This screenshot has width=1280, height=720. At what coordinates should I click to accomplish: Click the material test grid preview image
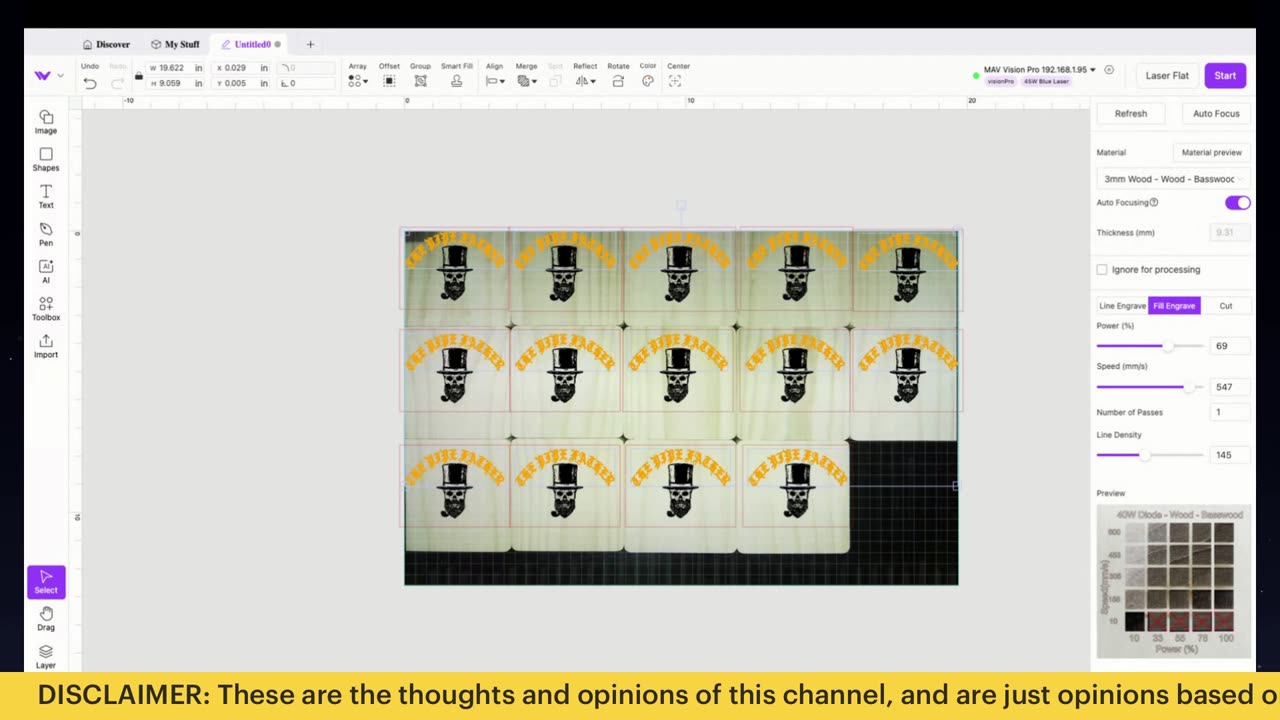pyautogui.click(x=1173, y=581)
